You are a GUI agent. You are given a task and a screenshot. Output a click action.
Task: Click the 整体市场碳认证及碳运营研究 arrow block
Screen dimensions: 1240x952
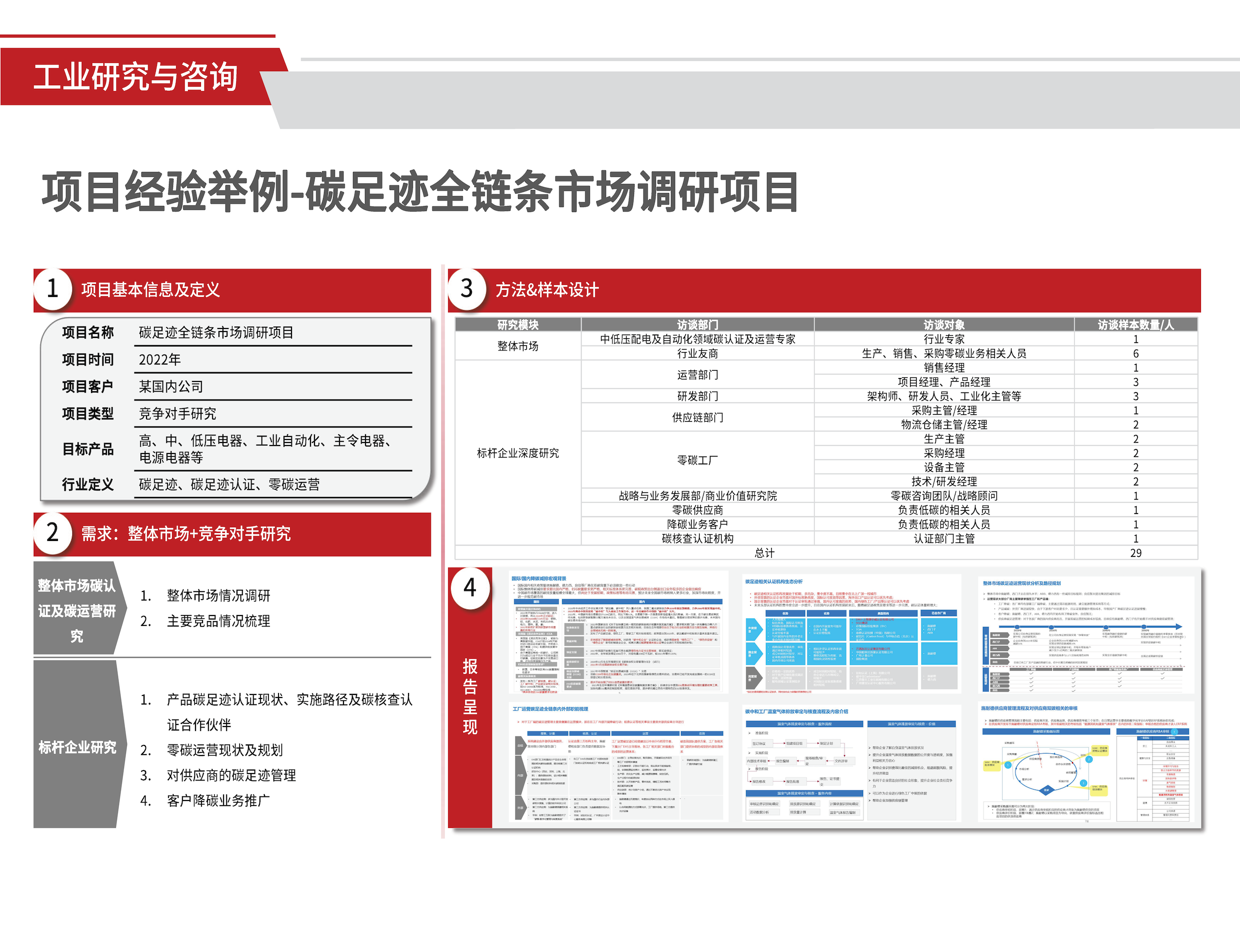point(77,610)
